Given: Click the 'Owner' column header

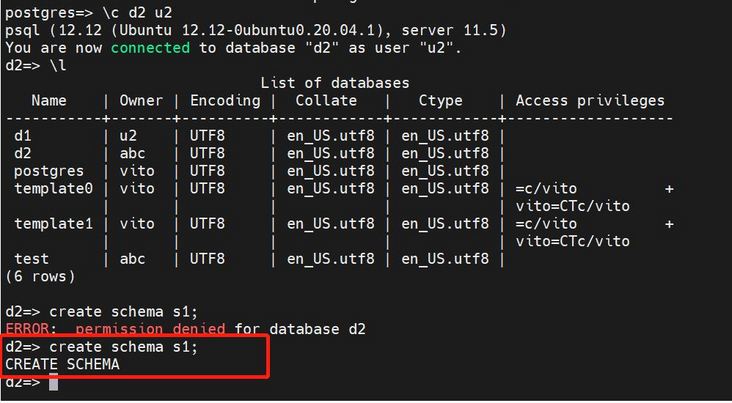Looking at the screenshot, I should [x=141, y=100].
